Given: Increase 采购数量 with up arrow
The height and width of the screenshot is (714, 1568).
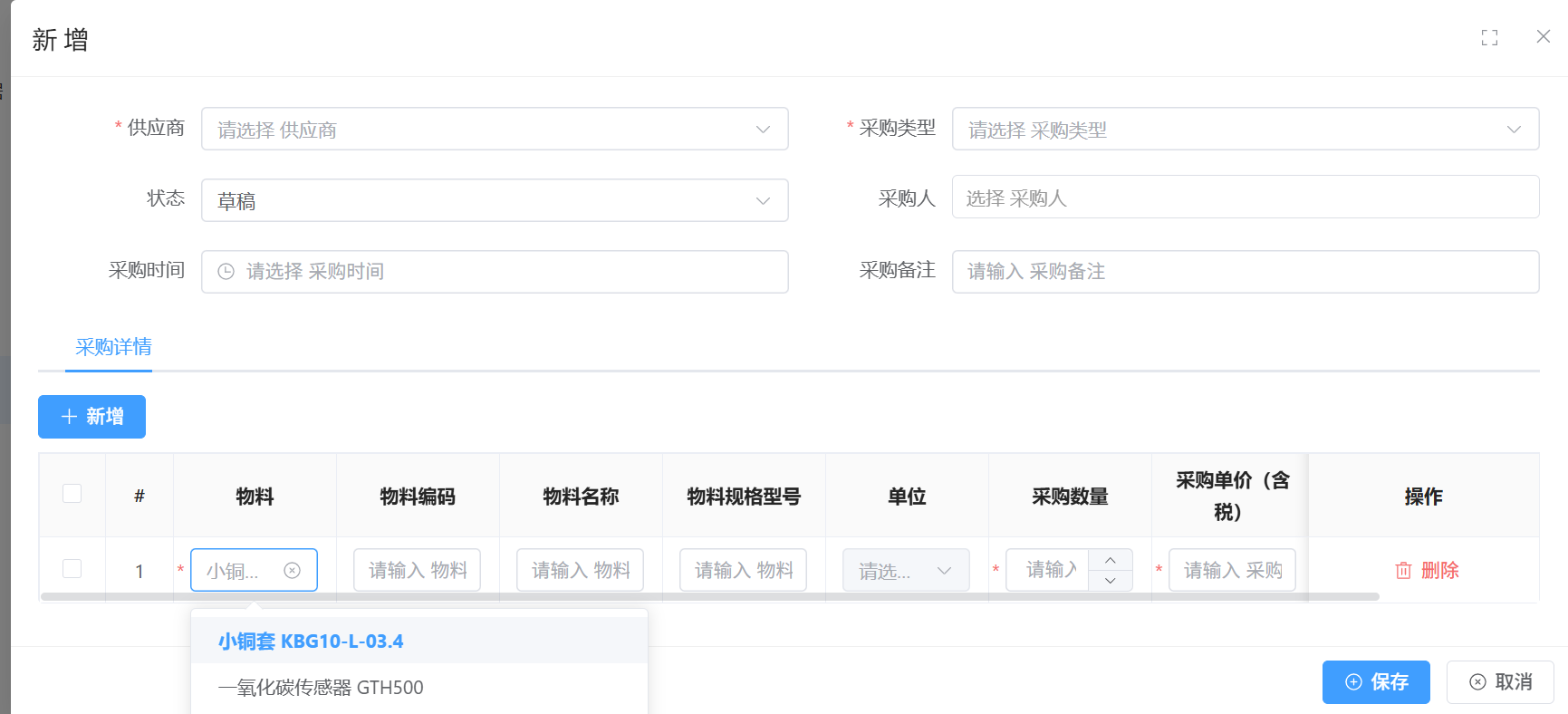Looking at the screenshot, I should tap(1110, 560).
